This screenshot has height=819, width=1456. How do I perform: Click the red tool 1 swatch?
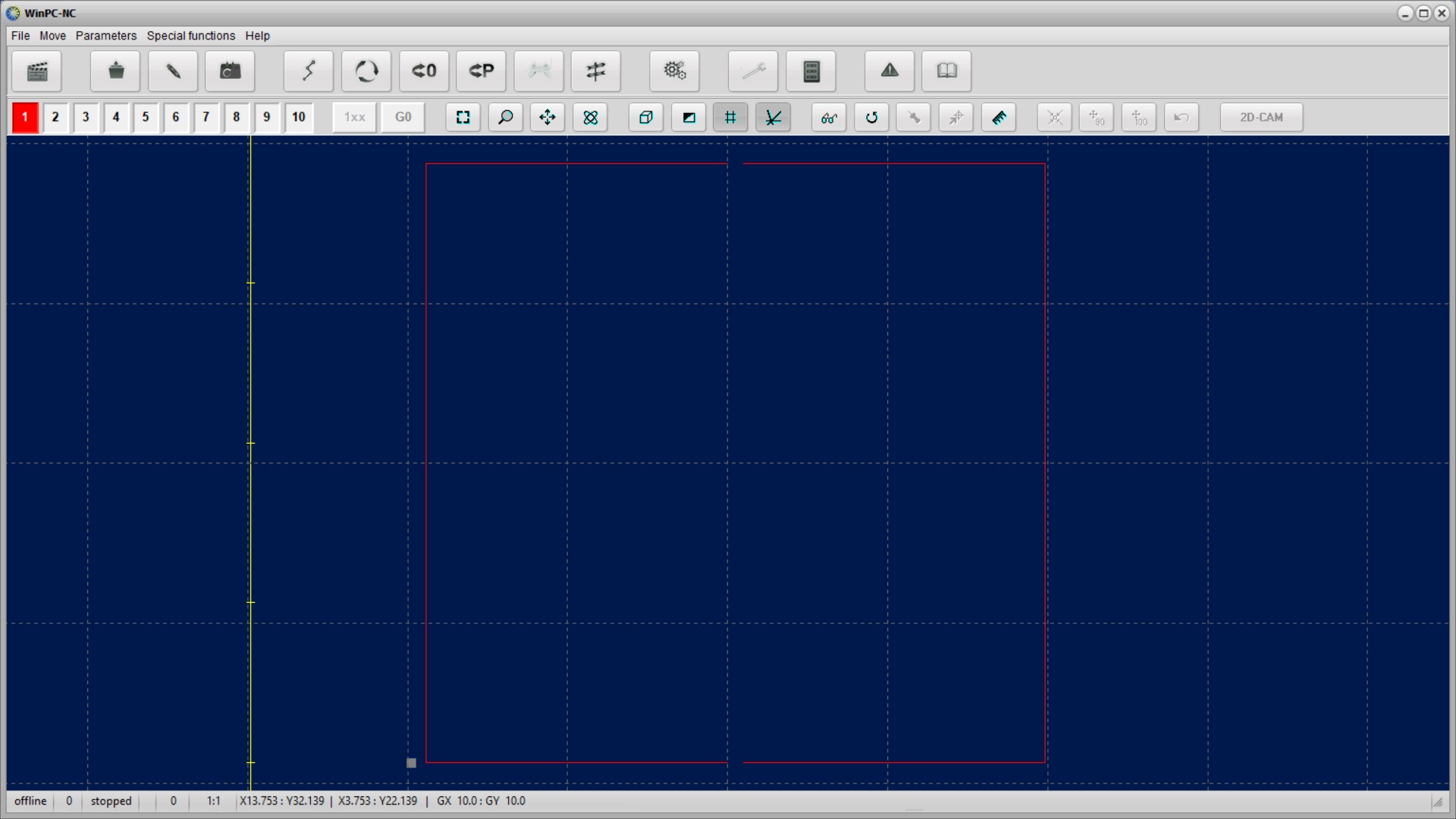[x=25, y=118]
